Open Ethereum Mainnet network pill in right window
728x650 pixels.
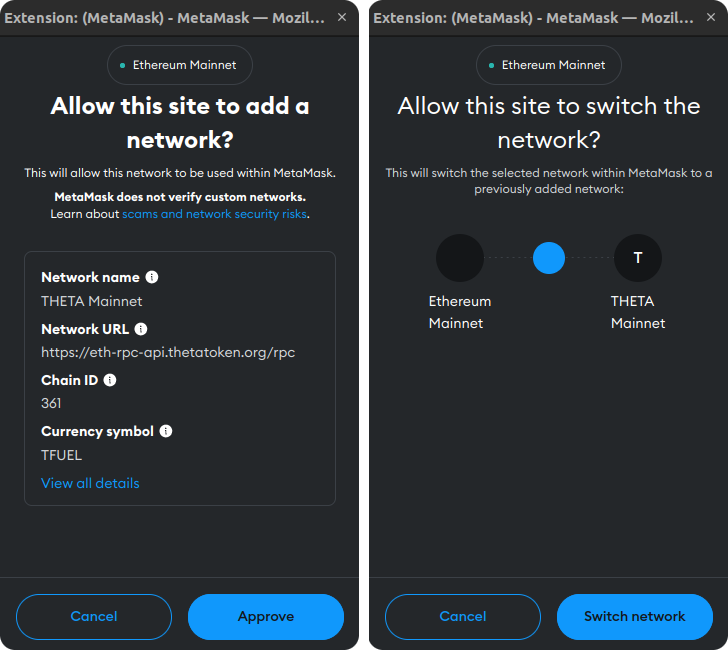549,65
